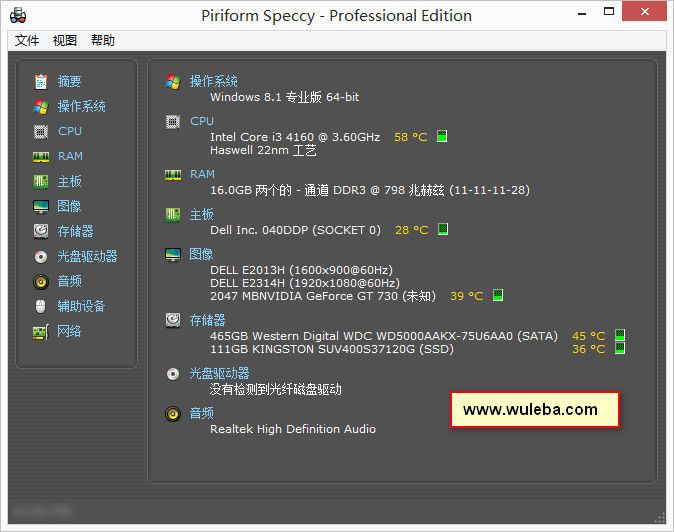Click RAM stick icon in summary panel
Viewport: 674px width, 532px height.
click(173, 175)
